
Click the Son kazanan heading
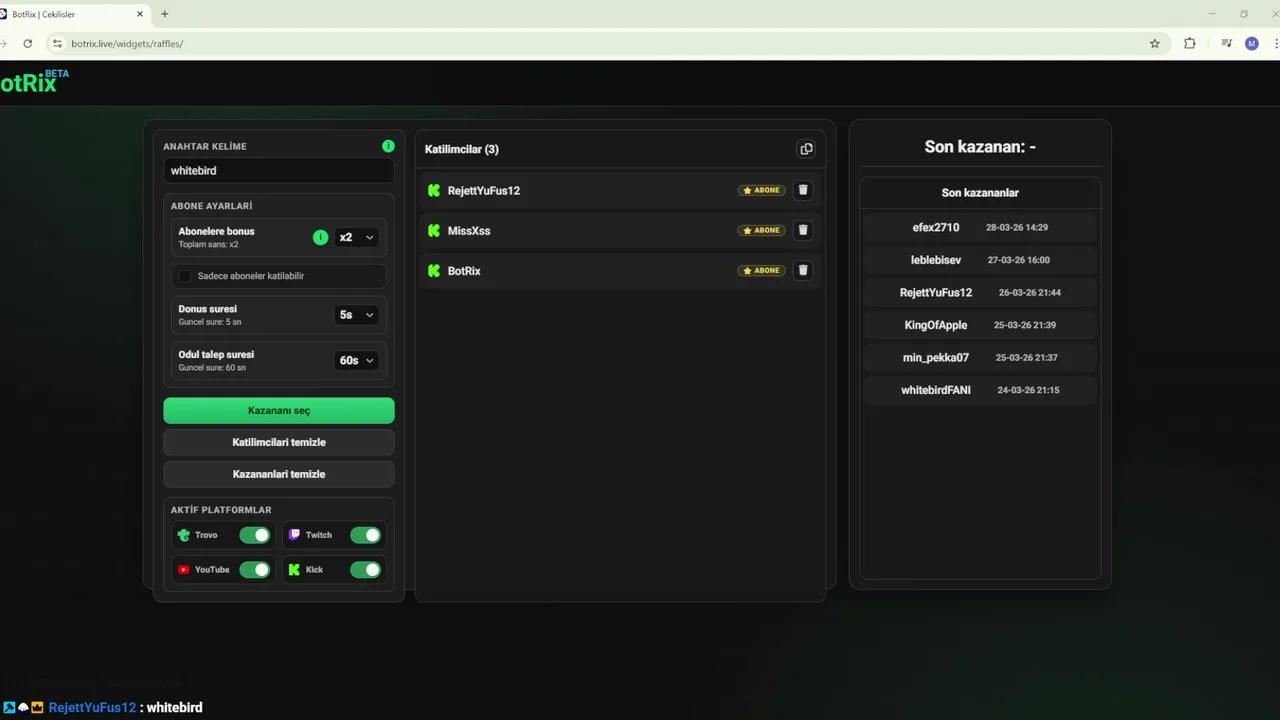(x=980, y=147)
